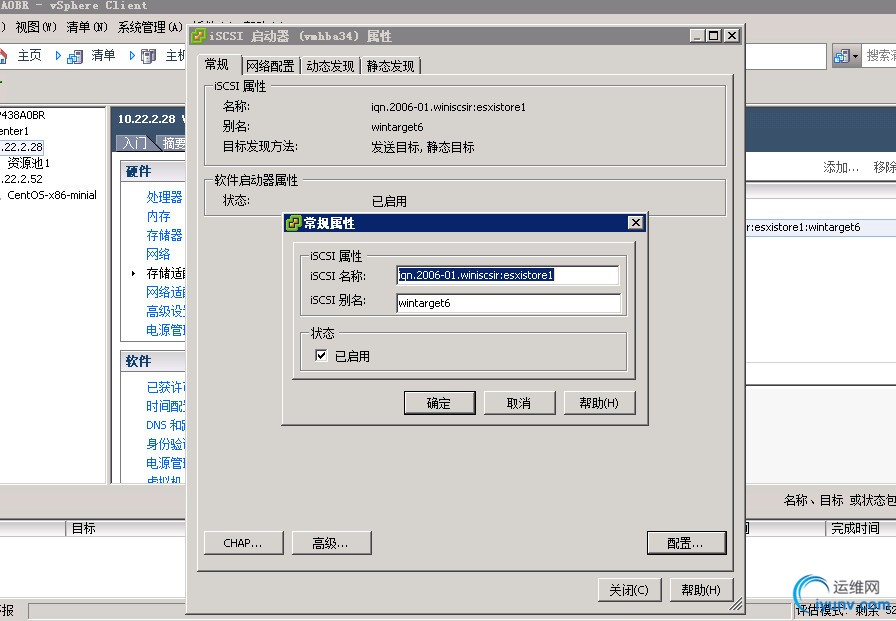Click the 主页 breadcrumb label

click(x=30, y=55)
